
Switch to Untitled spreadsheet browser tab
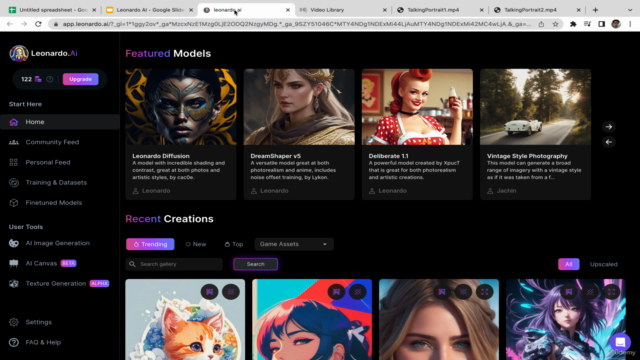pos(52,10)
